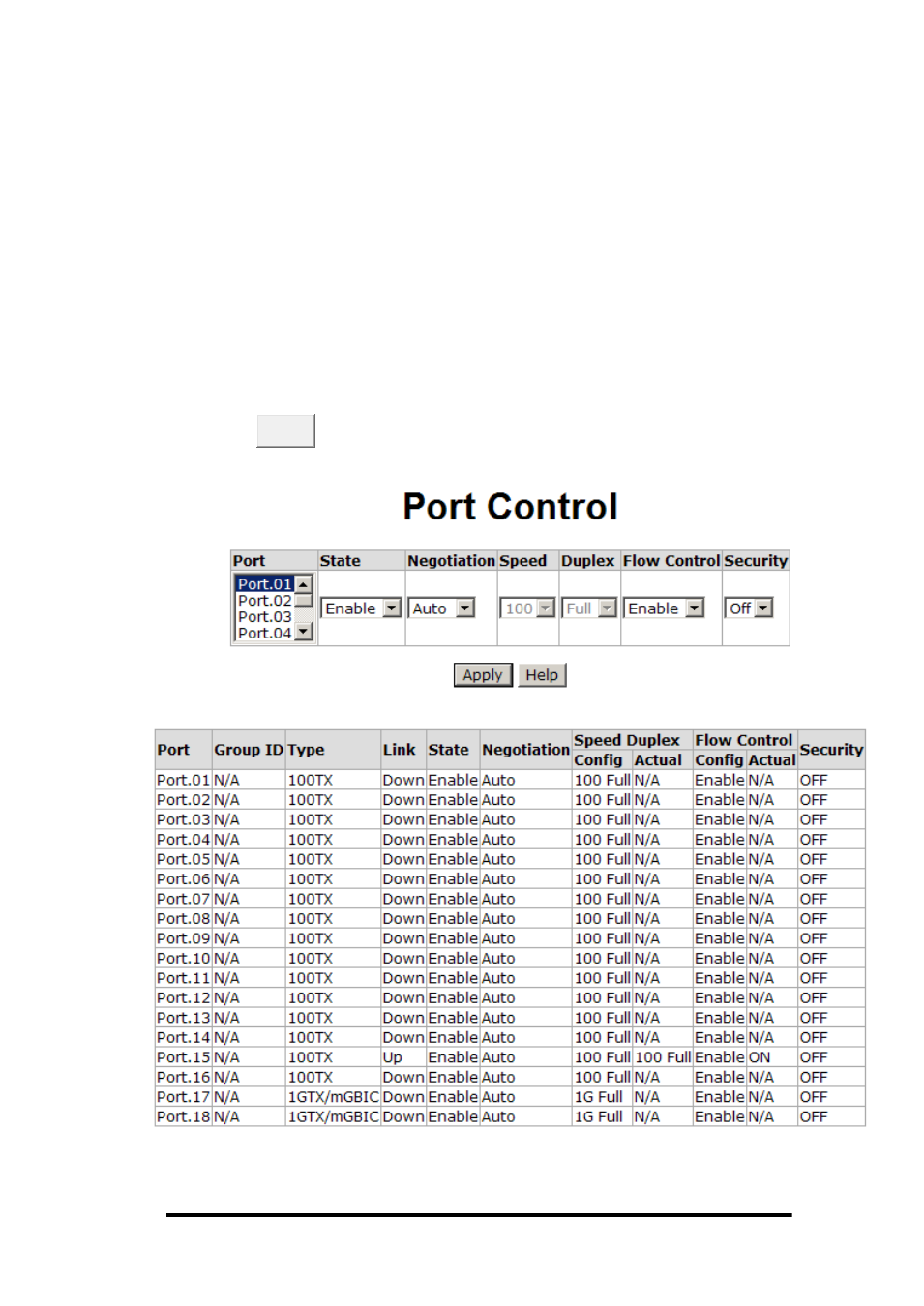The image size is (924, 1306).
Task: Select Port.03 in the port list
Action: point(264,616)
